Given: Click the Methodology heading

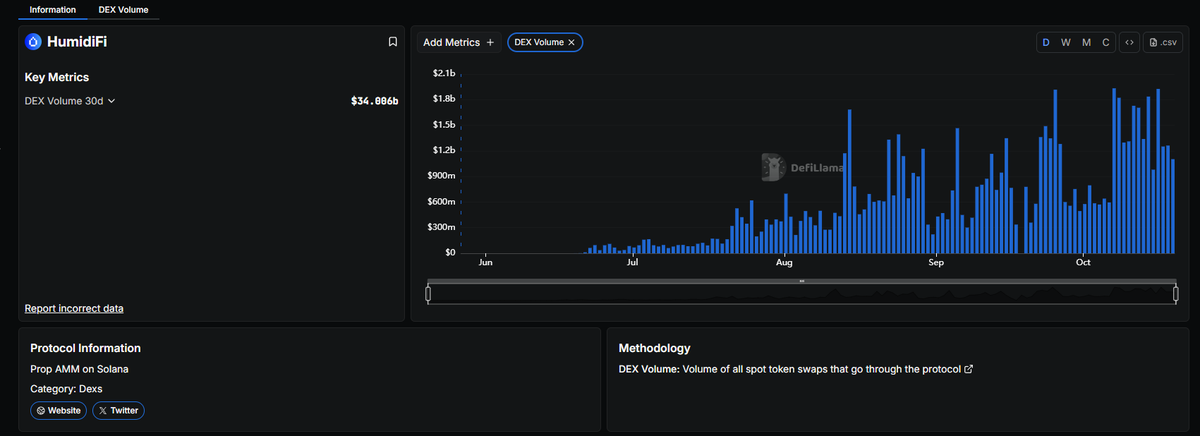Looking at the screenshot, I should click(x=655, y=348).
